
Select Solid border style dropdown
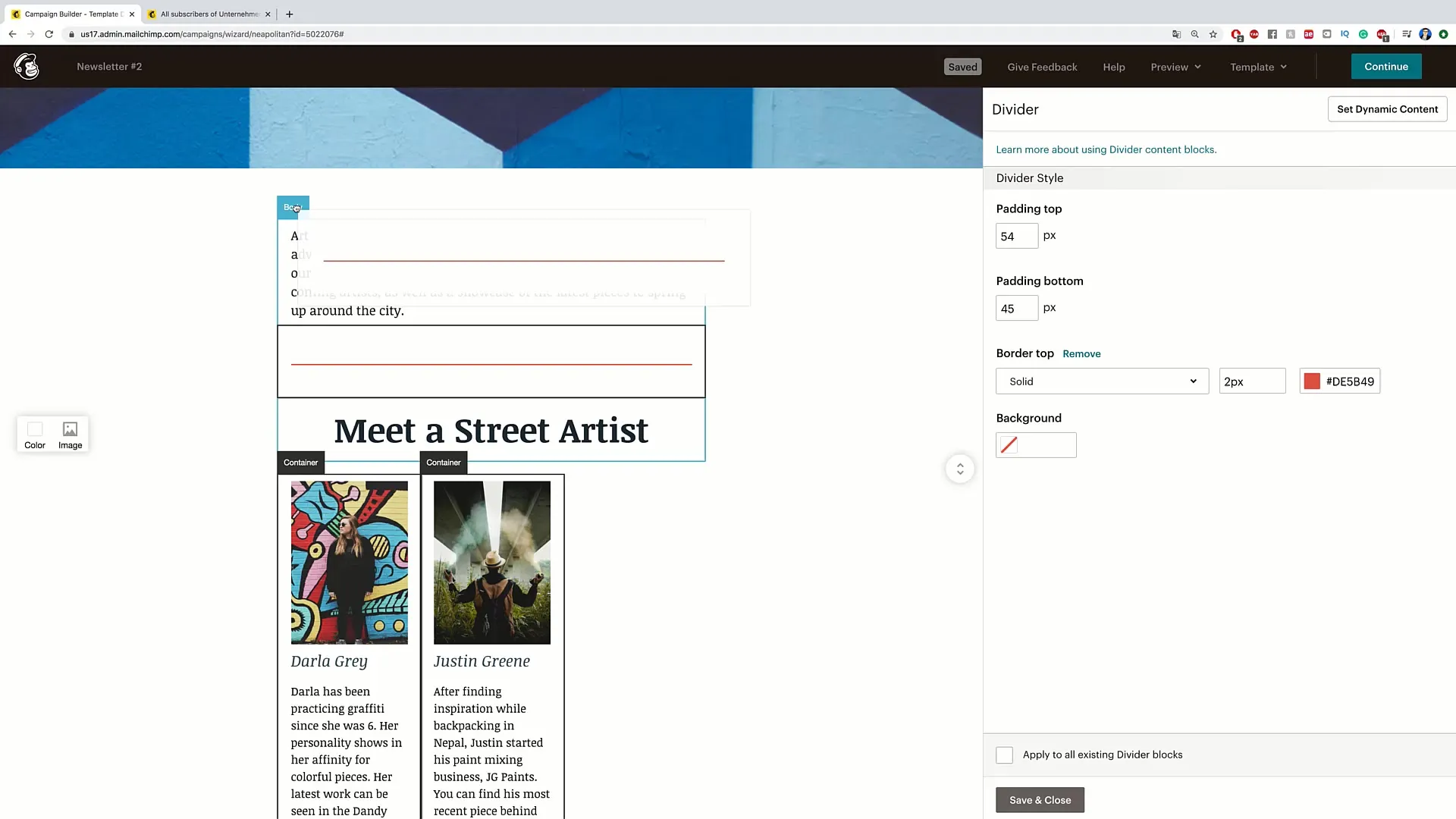click(1101, 381)
